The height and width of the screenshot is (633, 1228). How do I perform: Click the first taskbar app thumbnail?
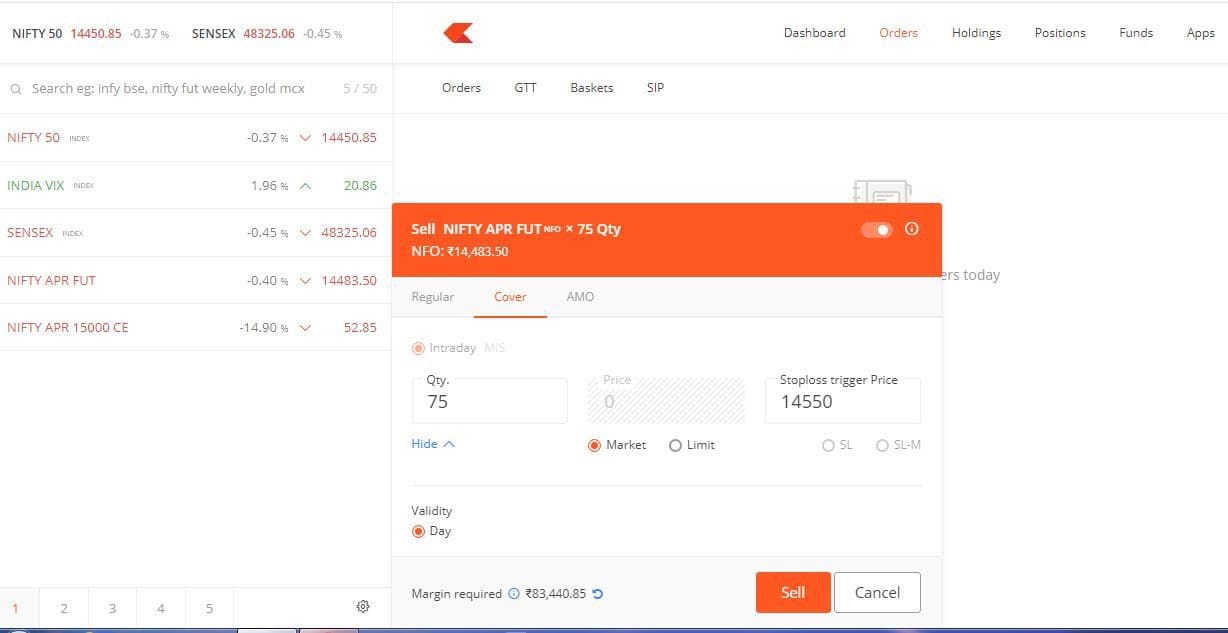[265, 628]
